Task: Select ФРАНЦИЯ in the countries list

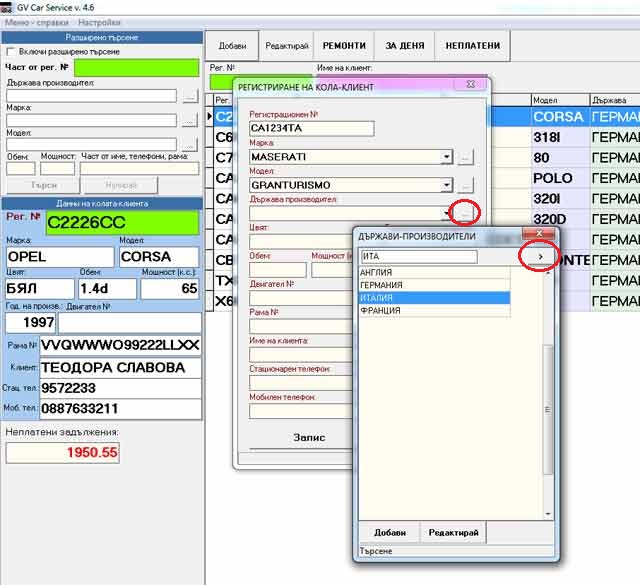Action: (434, 311)
